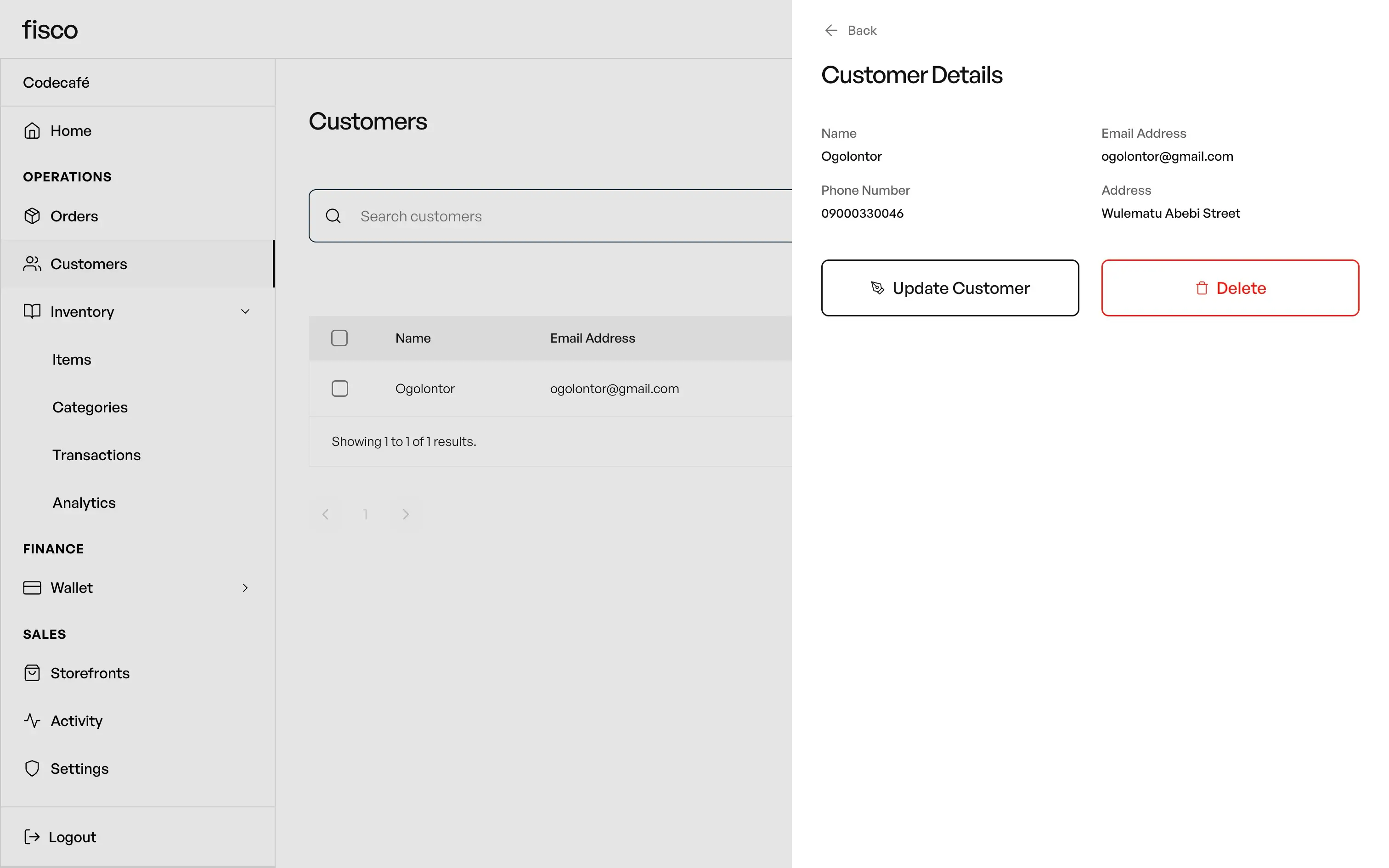Click the search magnifier icon

coord(333,216)
